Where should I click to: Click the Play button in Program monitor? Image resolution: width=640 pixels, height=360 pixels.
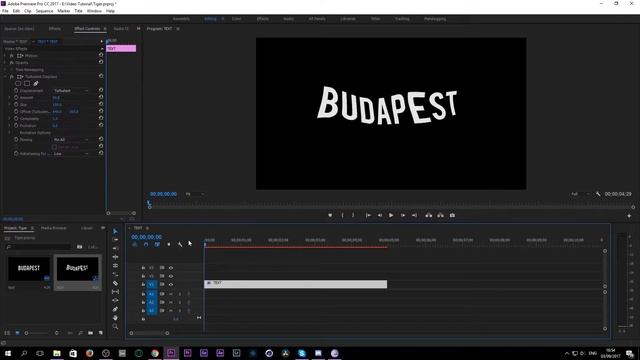tap(391, 215)
